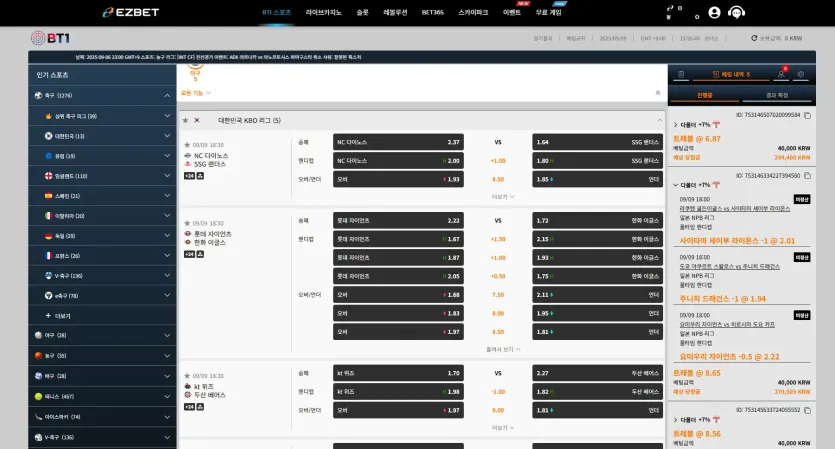Bet SSG 랜더스 win at 1.64
Screen dimensions: 835x449
pos(597,142)
